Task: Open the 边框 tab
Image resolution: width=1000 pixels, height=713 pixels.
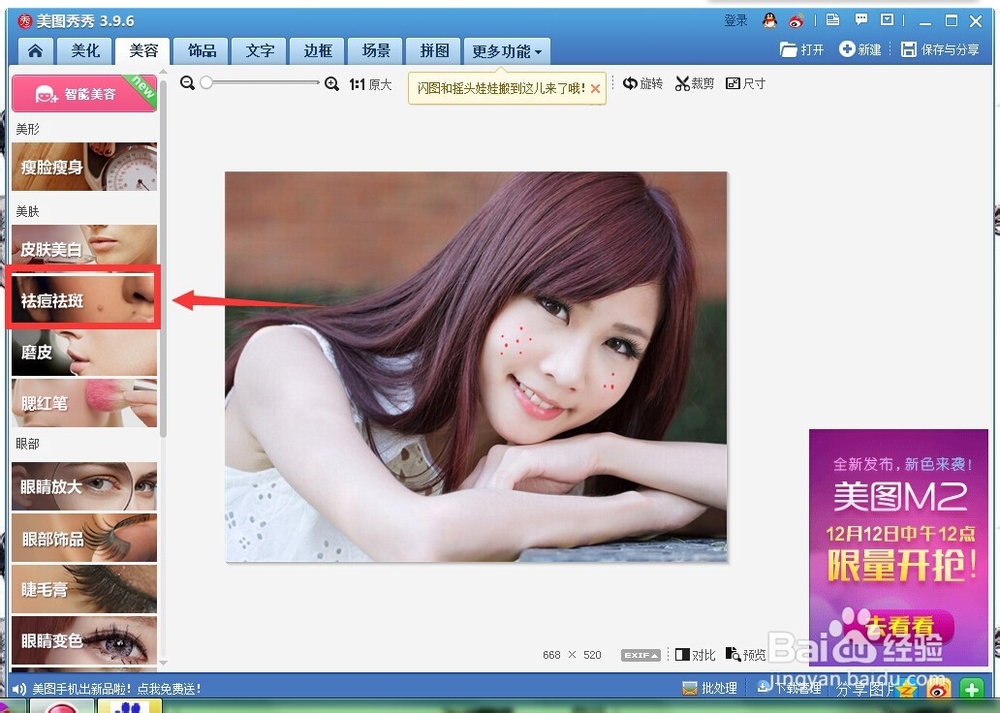Action: coord(318,51)
